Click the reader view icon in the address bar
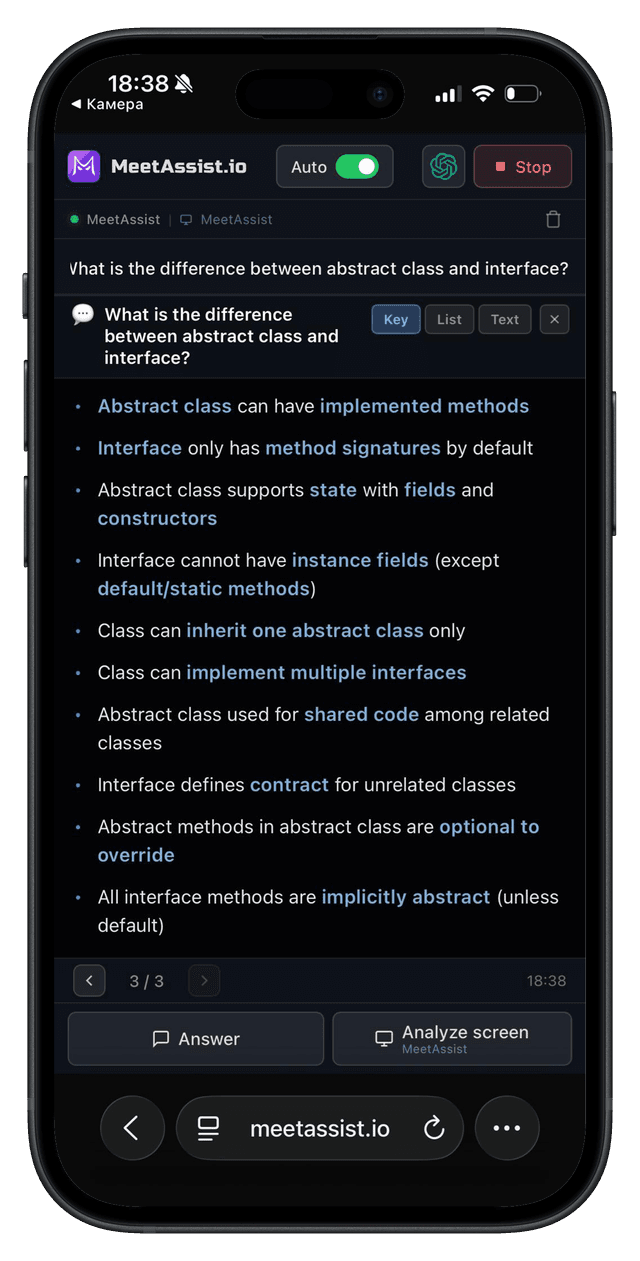 208,1127
